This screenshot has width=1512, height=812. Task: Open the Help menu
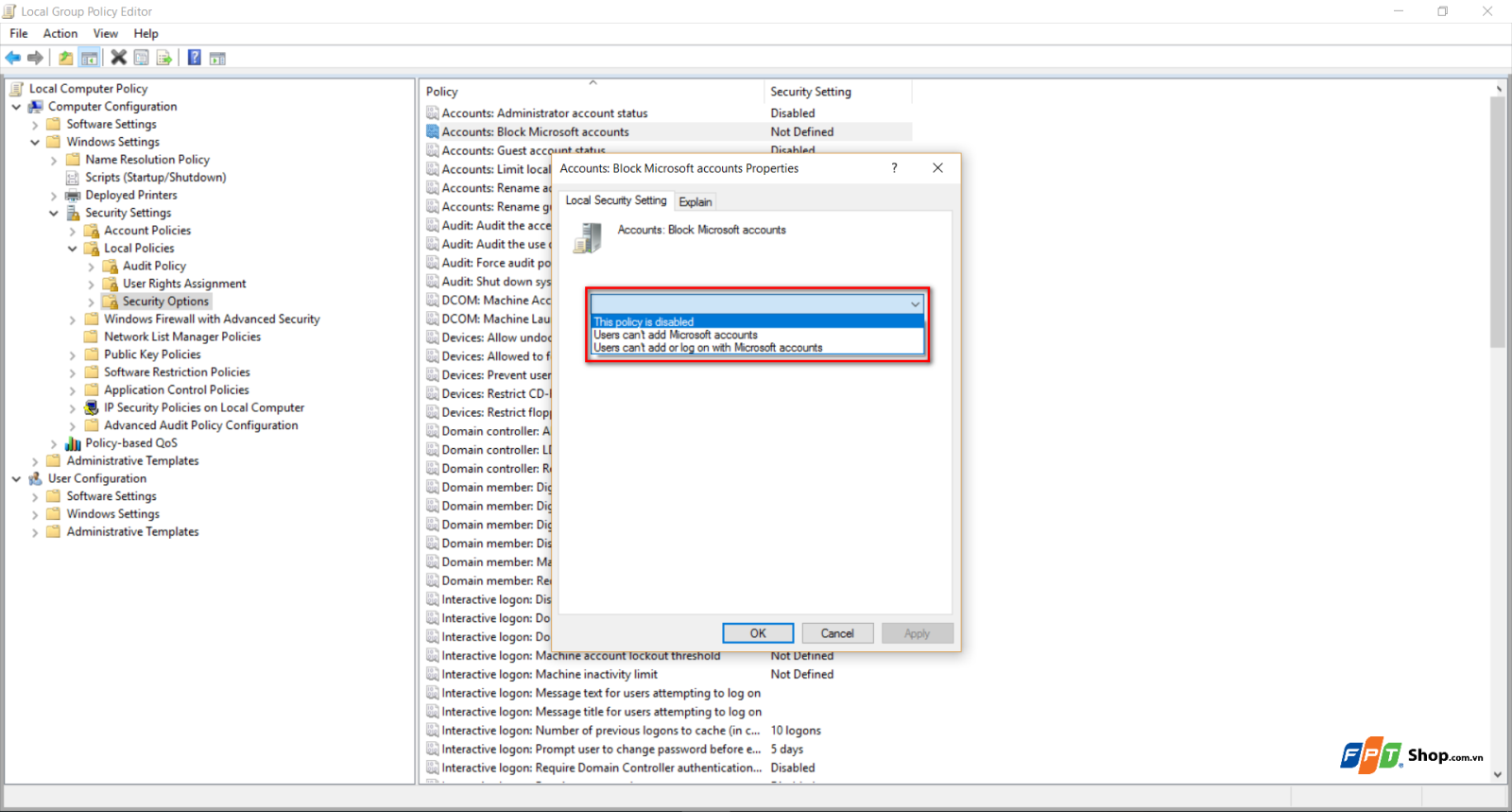pos(146,34)
